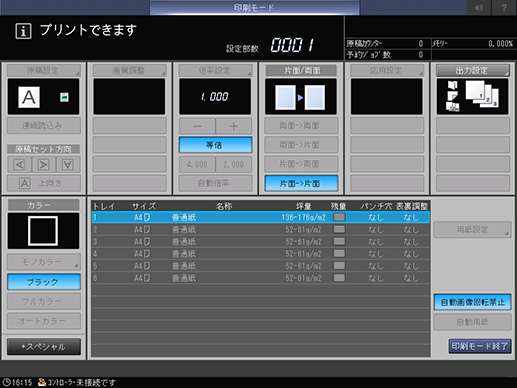Click the speaker sound icon
Screen dimensions: 517x388
tap(478, 7)
